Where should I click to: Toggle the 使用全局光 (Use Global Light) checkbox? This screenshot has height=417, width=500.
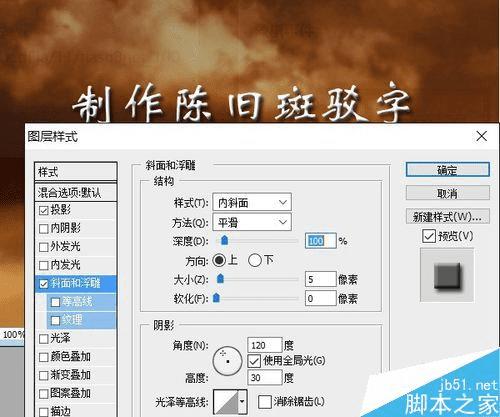point(254,361)
